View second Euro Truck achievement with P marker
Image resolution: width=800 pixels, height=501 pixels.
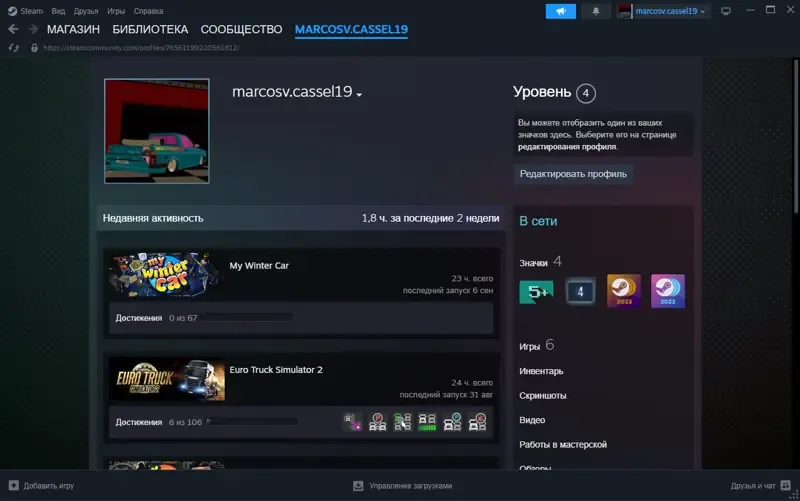[378, 422]
